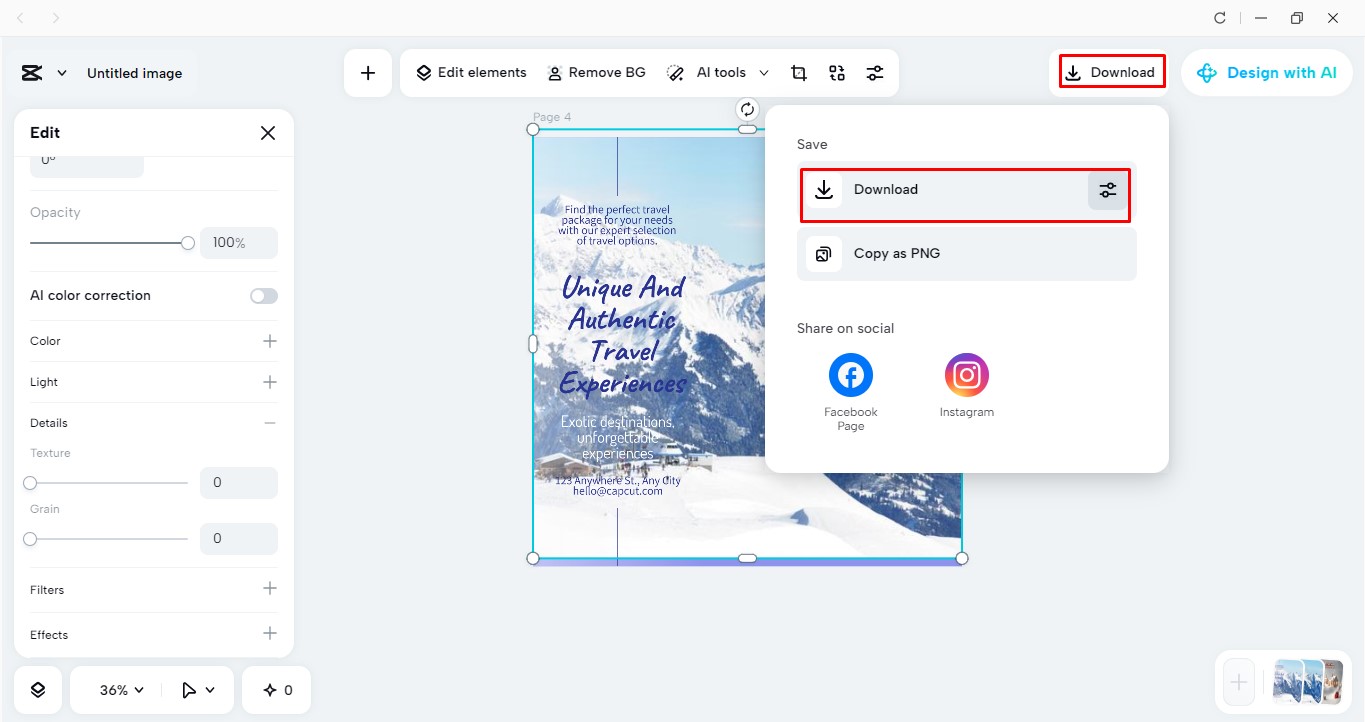Open the cursor tool dropdown at the bottom
This screenshot has width=1365, height=722.
click(197, 689)
